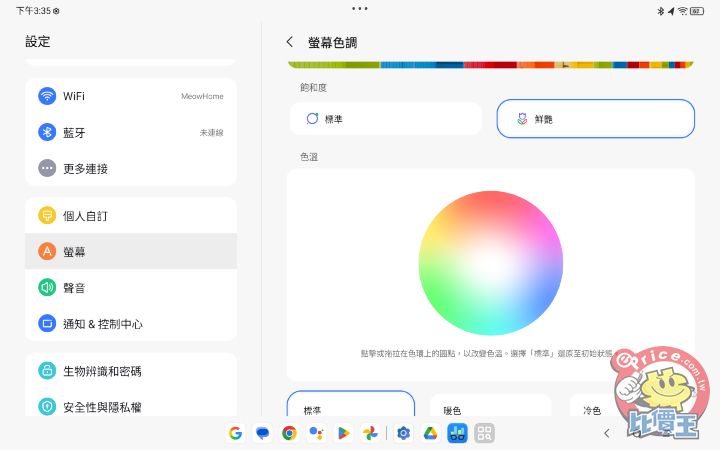
Task: Go back from 螢幕色調 page
Action: 289,42
